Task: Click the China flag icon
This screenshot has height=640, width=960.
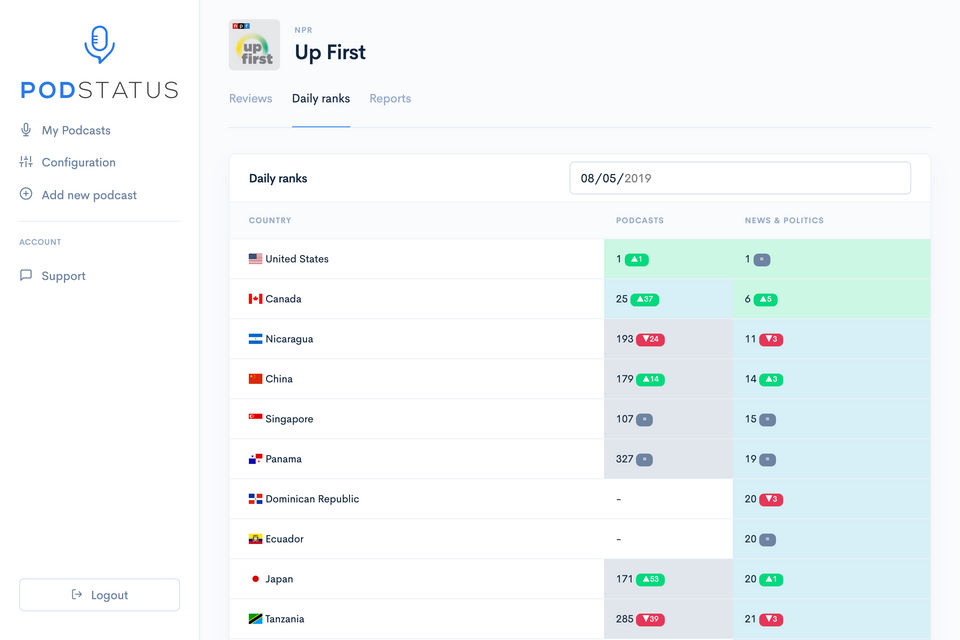Action: click(x=255, y=378)
